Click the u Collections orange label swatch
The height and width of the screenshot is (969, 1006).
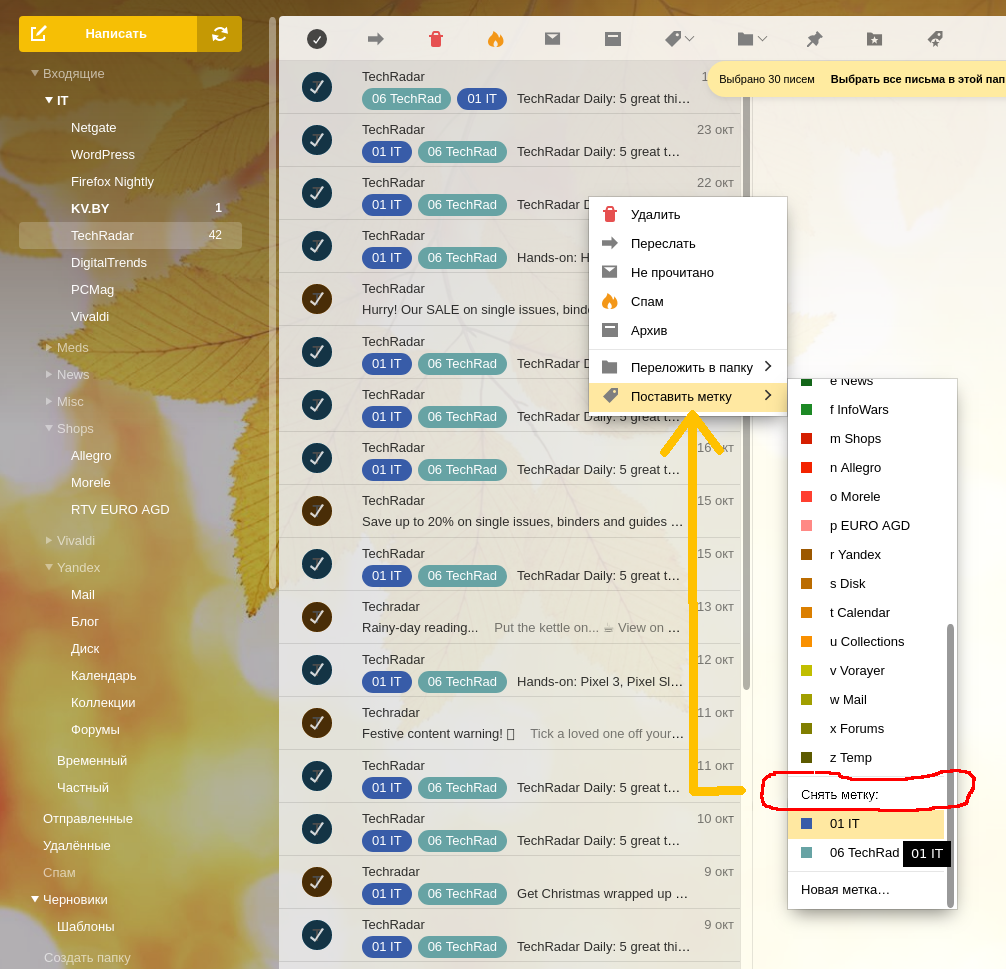[x=806, y=641]
